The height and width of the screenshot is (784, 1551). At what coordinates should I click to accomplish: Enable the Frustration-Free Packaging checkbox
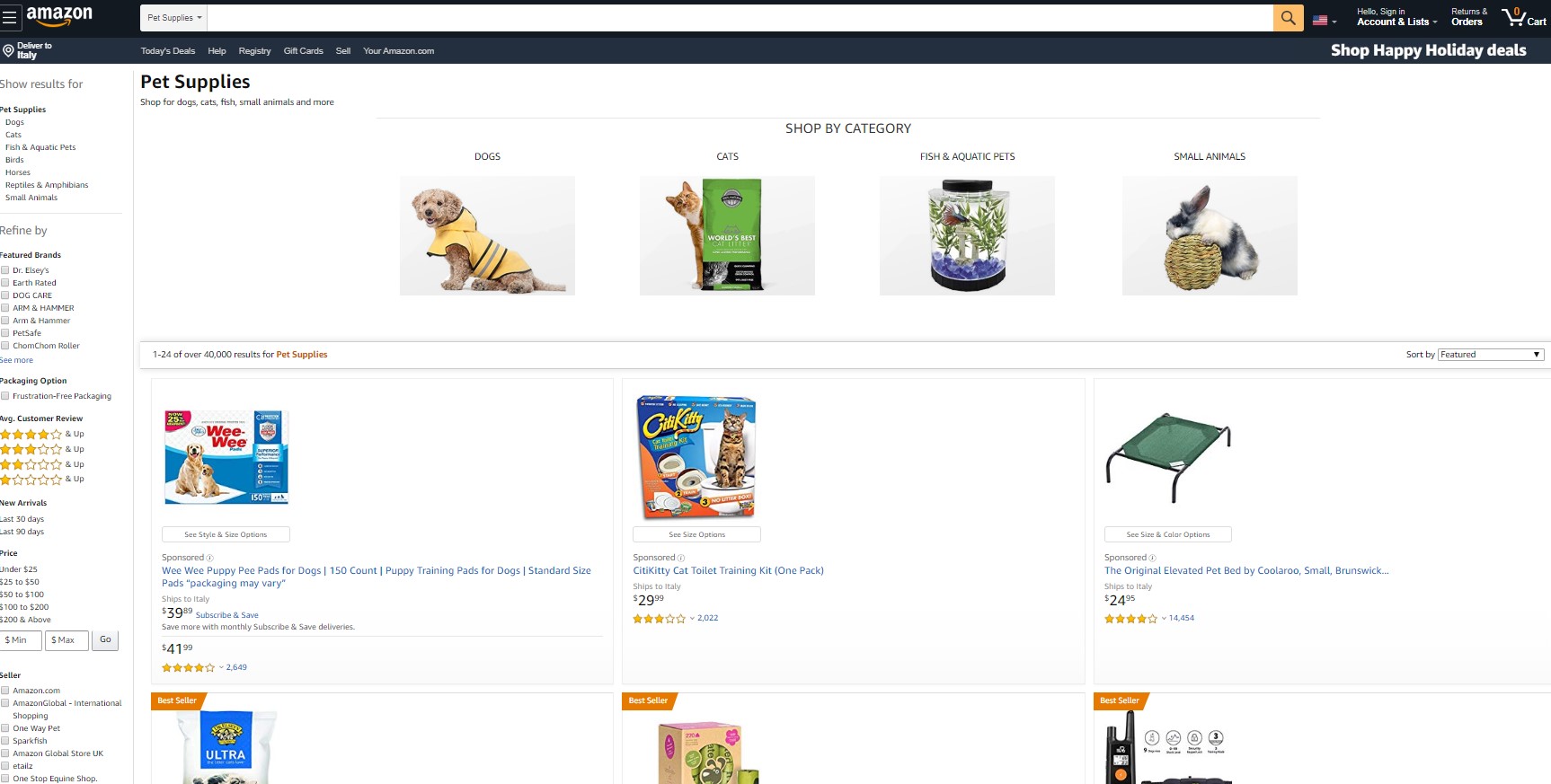5,396
